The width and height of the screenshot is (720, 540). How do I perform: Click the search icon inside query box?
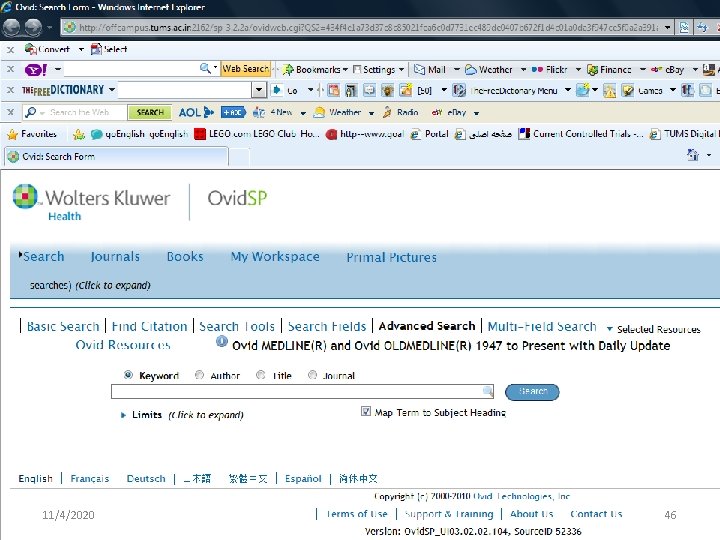click(x=488, y=391)
